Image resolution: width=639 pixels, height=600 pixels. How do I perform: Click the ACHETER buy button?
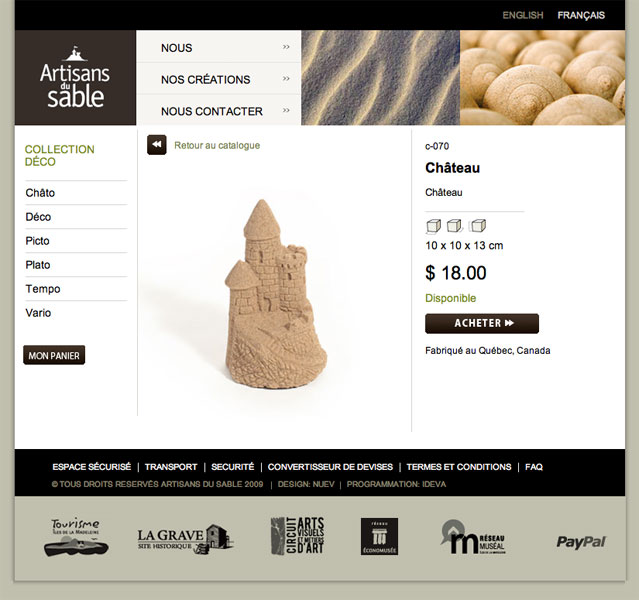pos(482,323)
